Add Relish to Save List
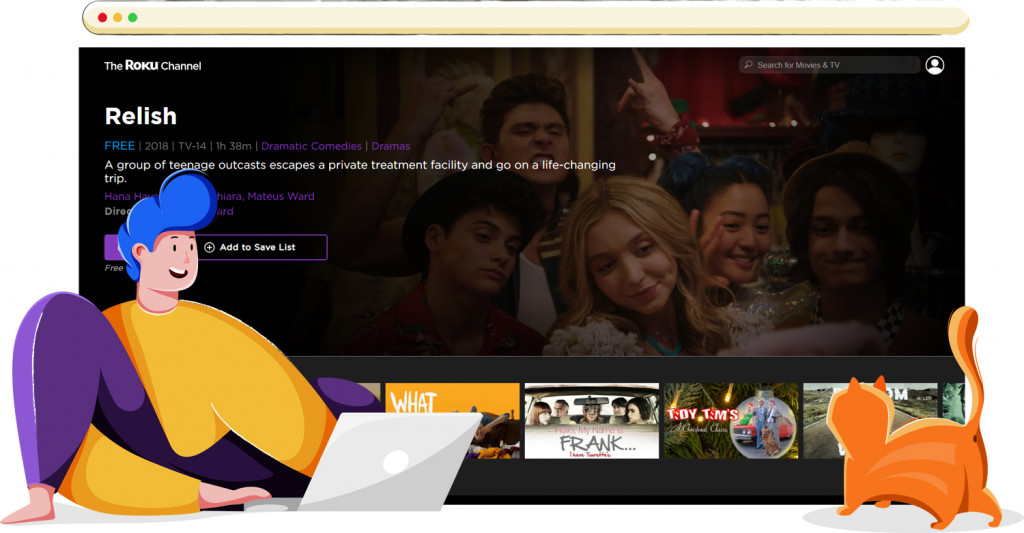 [x=261, y=247]
